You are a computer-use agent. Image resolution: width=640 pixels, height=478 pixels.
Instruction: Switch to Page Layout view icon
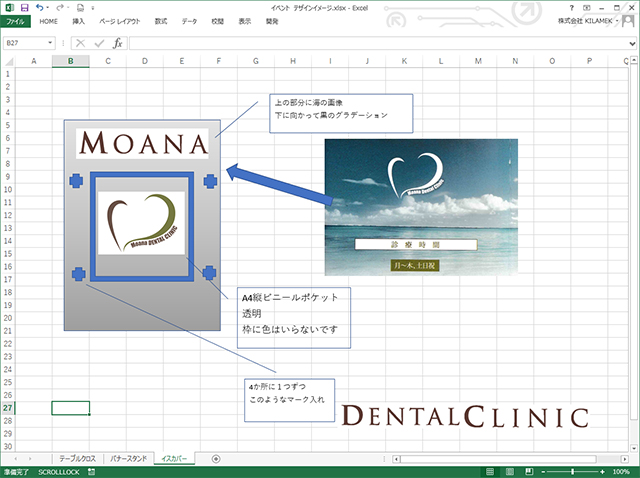tap(510, 472)
